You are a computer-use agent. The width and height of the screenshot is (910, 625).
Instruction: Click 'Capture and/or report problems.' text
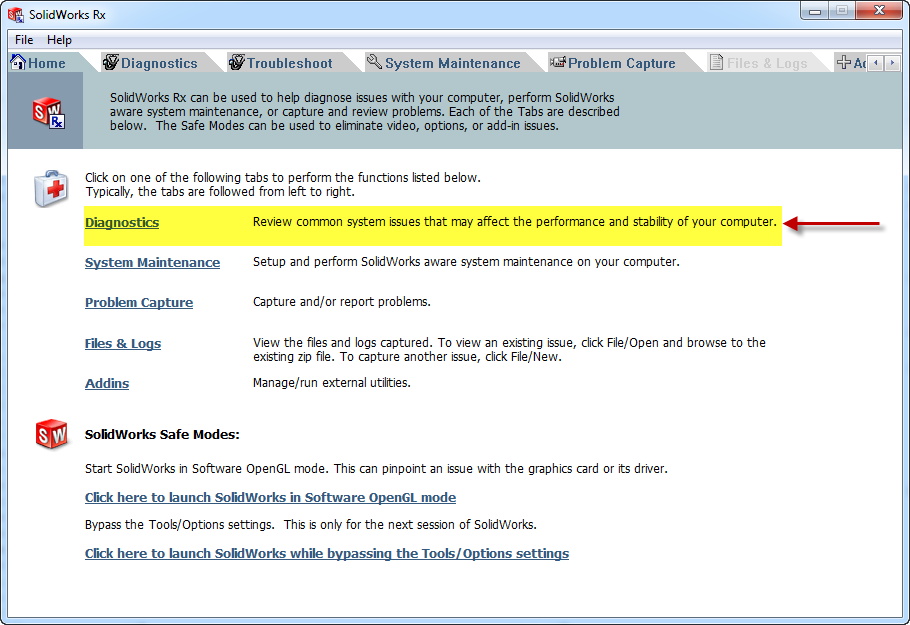click(x=342, y=302)
